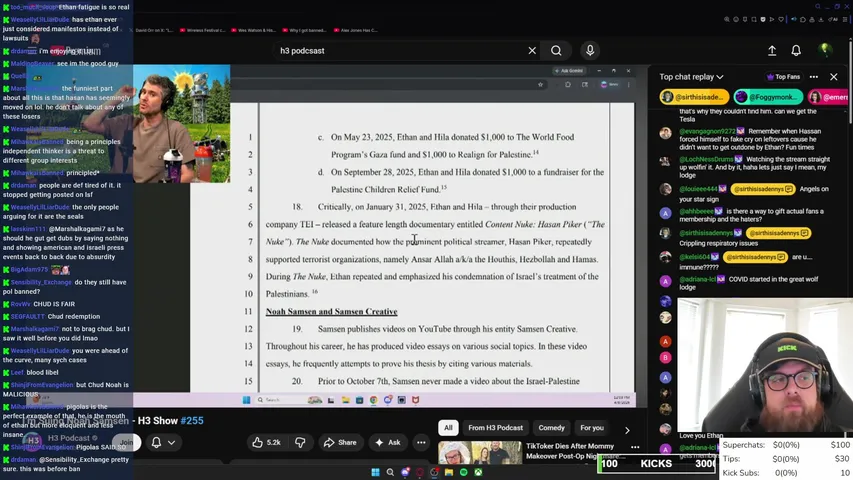
Task: Click Ask Gemini in the inner browser
Action: [569, 71]
